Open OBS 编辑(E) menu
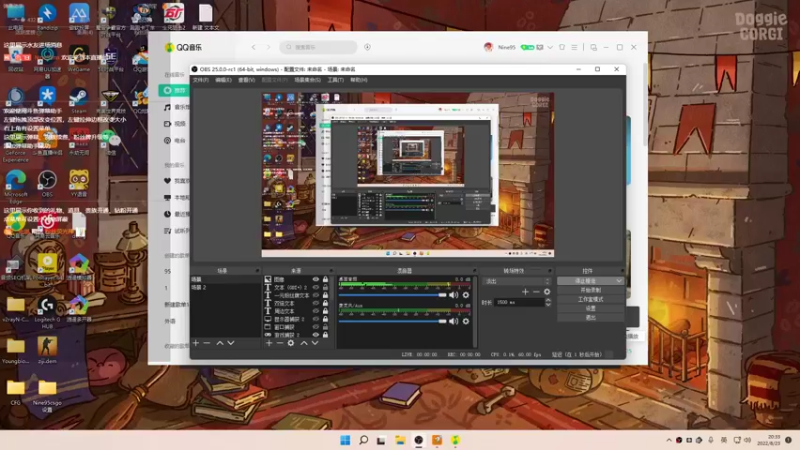Screen dimensions: 800x450 click(223, 80)
